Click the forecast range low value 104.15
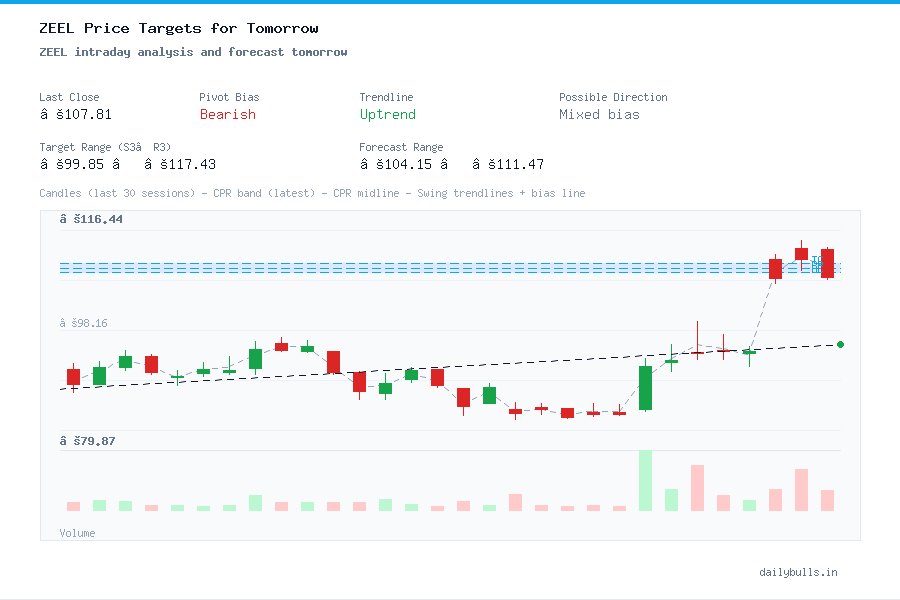 coord(395,164)
